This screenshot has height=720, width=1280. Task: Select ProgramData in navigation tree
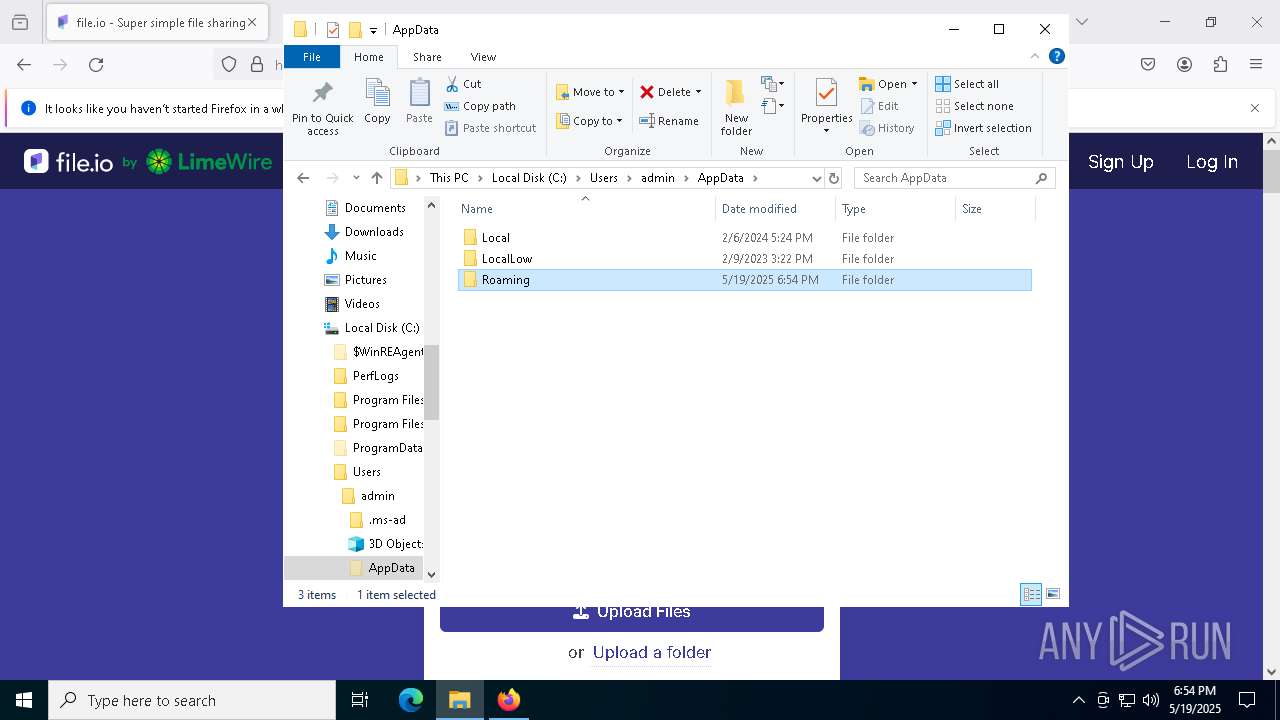pyautogui.click(x=377, y=448)
